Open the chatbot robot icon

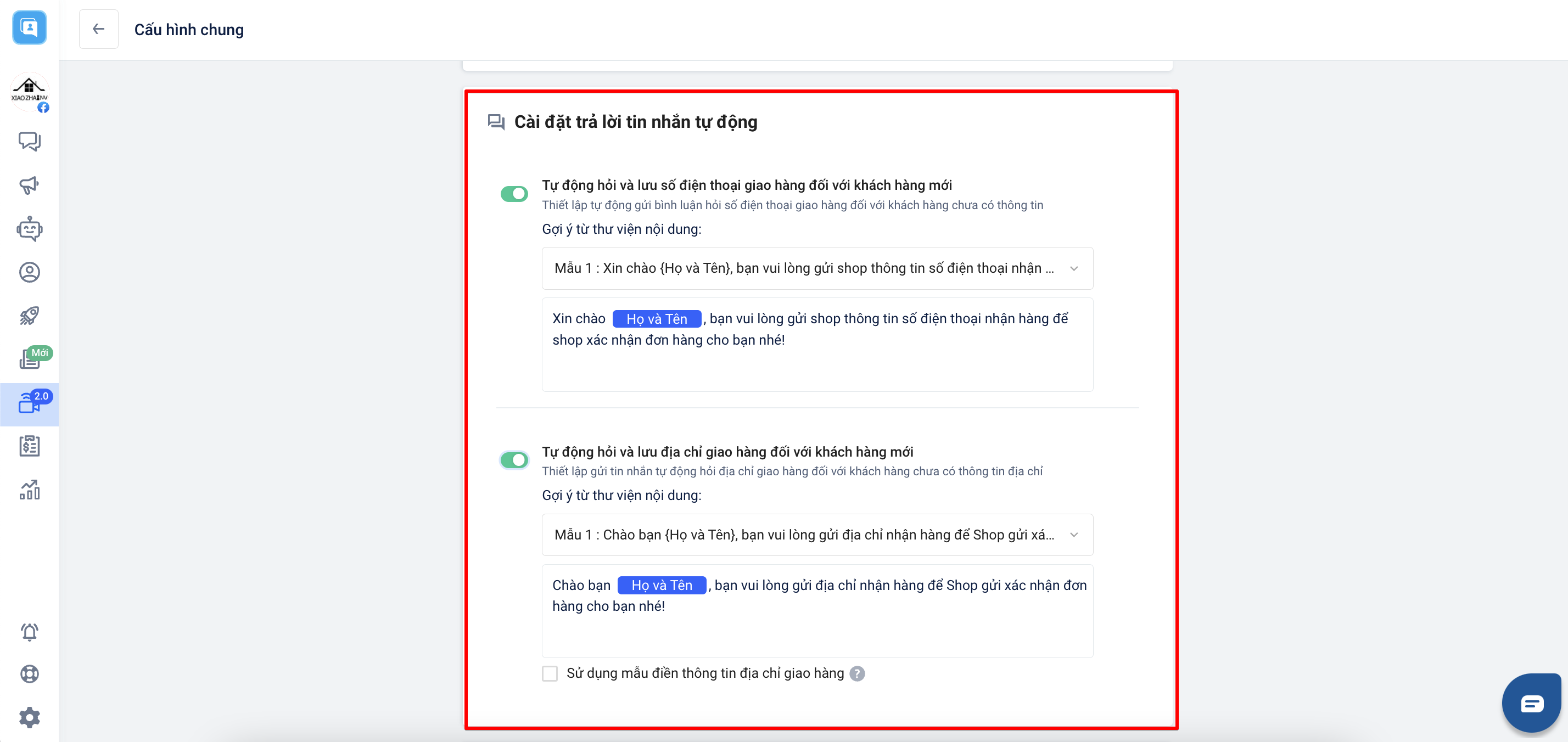click(29, 229)
